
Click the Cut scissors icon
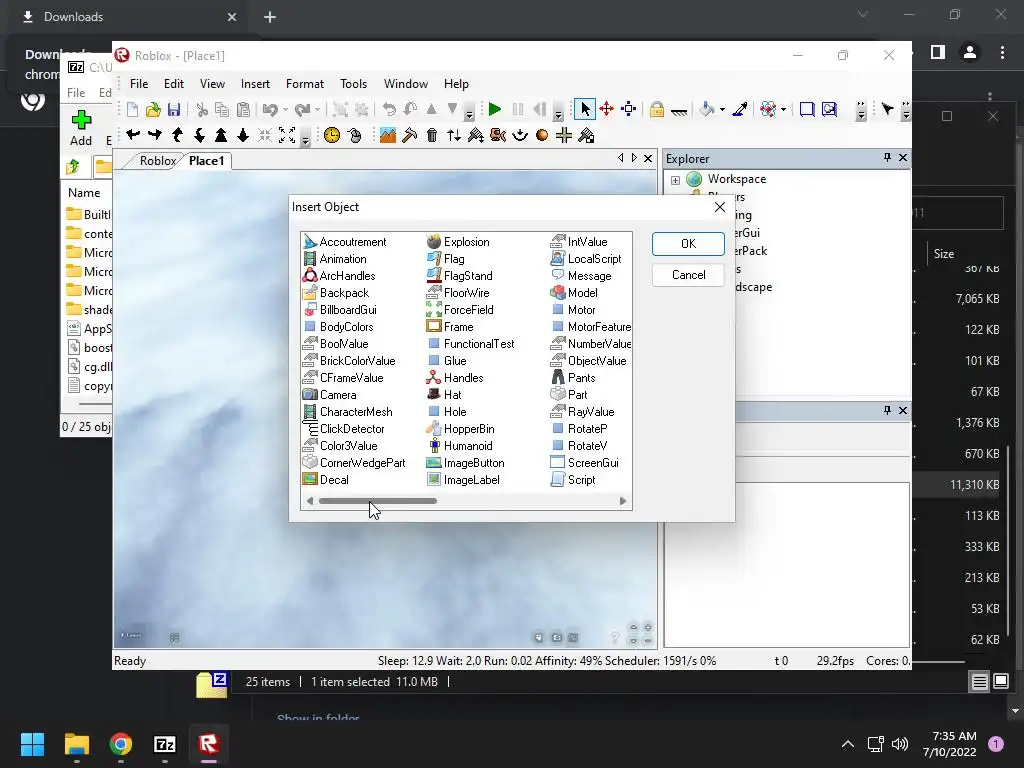coord(202,110)
